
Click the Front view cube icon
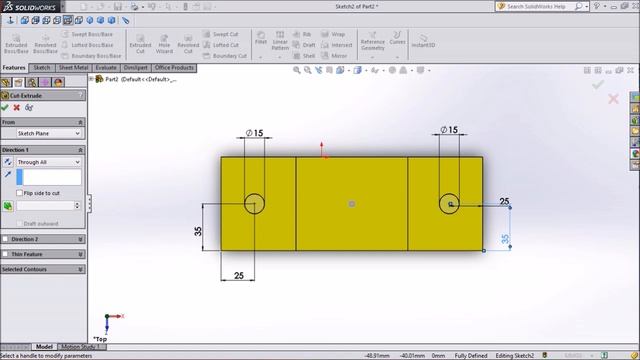click(24, 20)
